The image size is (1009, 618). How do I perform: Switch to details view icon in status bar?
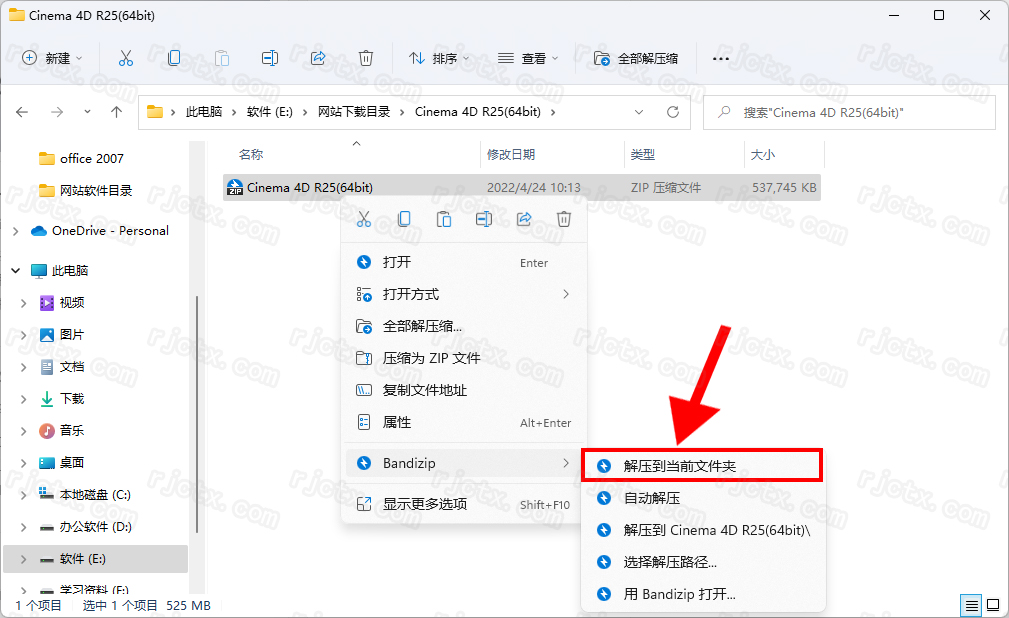970,605
